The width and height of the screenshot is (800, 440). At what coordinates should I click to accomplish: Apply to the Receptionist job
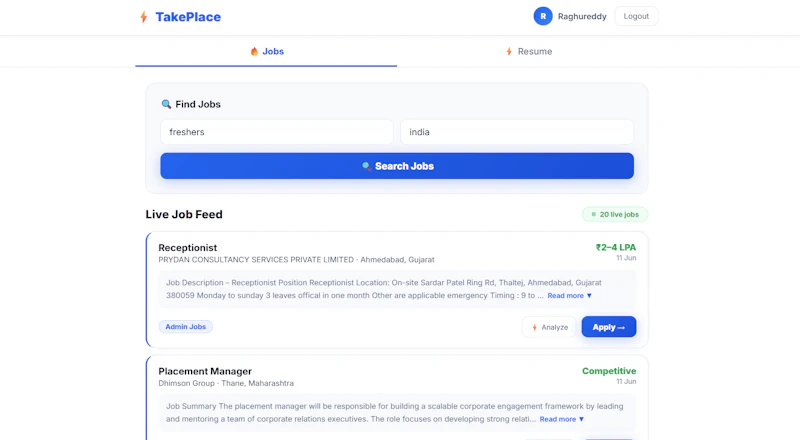609,327
